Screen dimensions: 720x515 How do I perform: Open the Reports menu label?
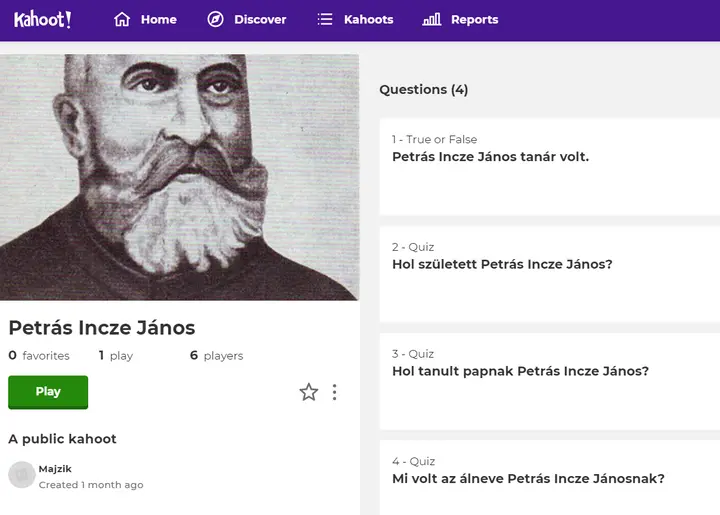point(474,19)
